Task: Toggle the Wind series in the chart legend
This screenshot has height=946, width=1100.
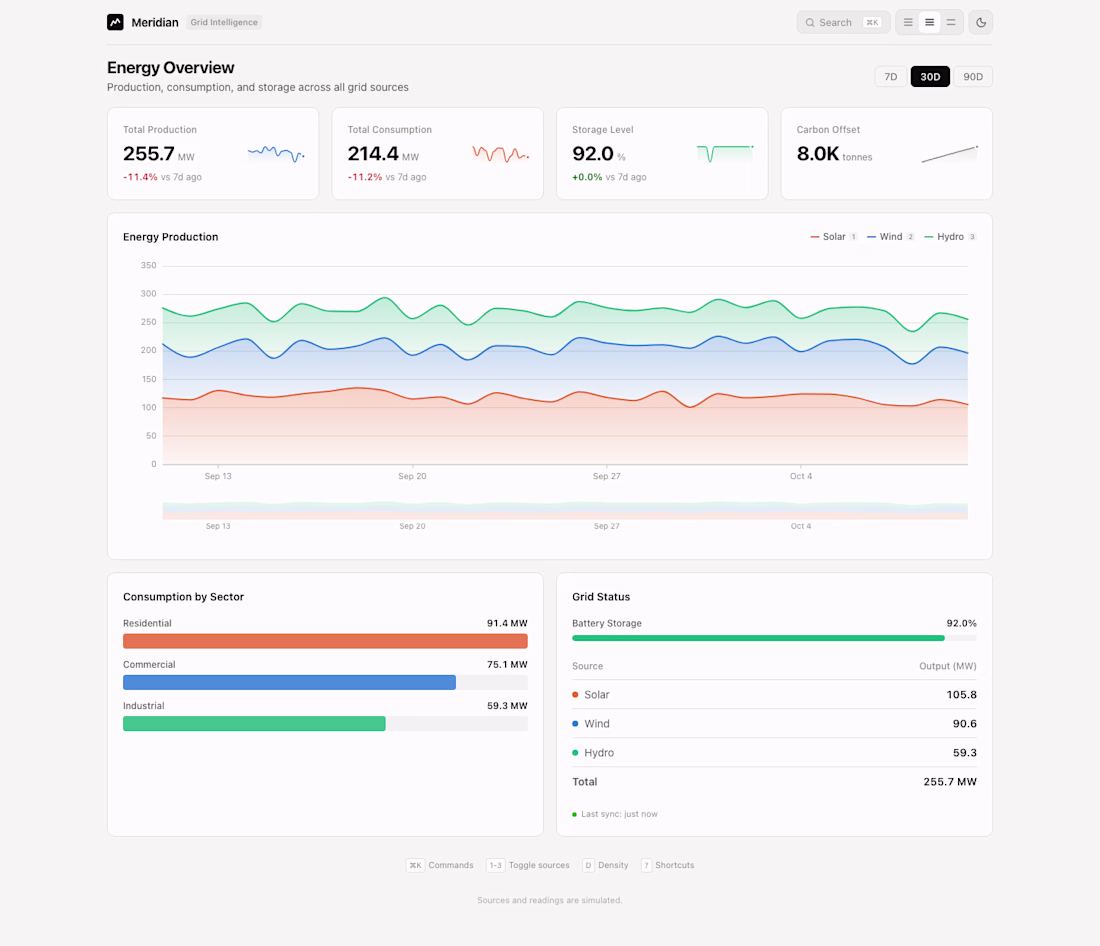Action: [x=890, y=236]
